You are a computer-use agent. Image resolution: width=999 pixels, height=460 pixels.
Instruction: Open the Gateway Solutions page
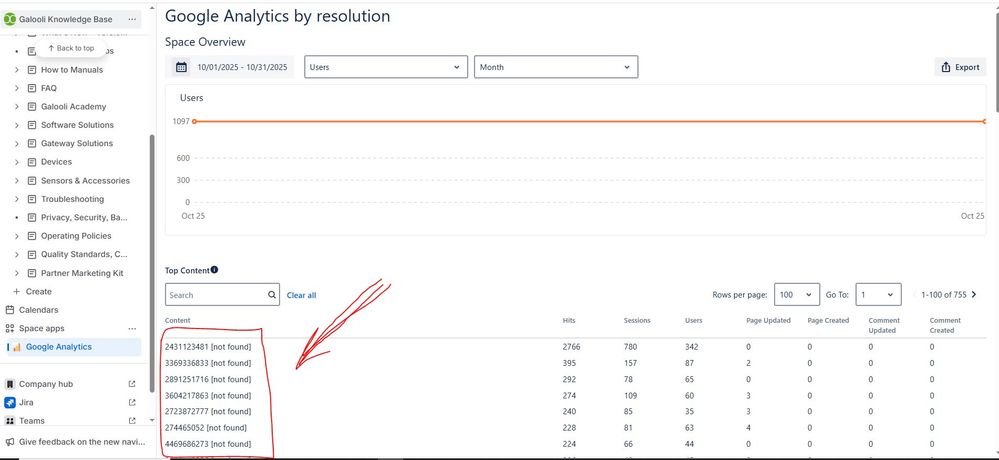click(x=77, y=143)
